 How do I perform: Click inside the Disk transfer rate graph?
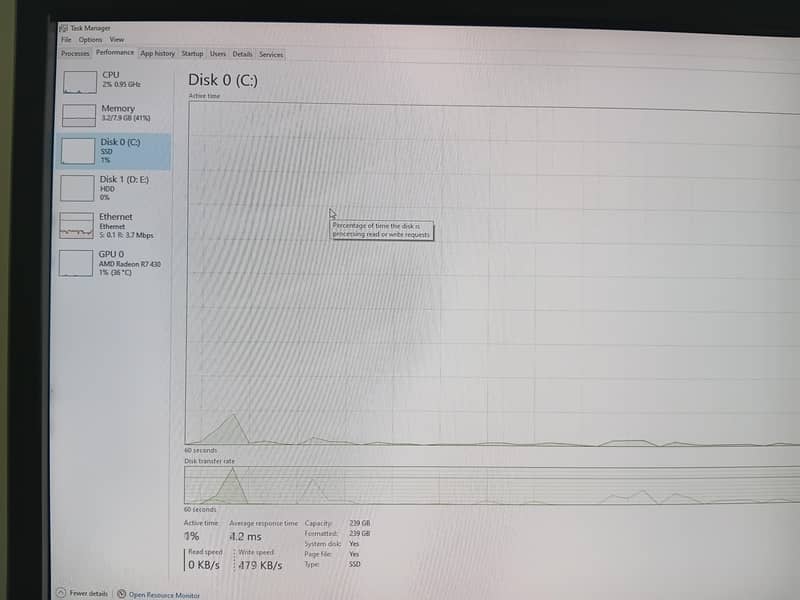click(x=492, y=486)
